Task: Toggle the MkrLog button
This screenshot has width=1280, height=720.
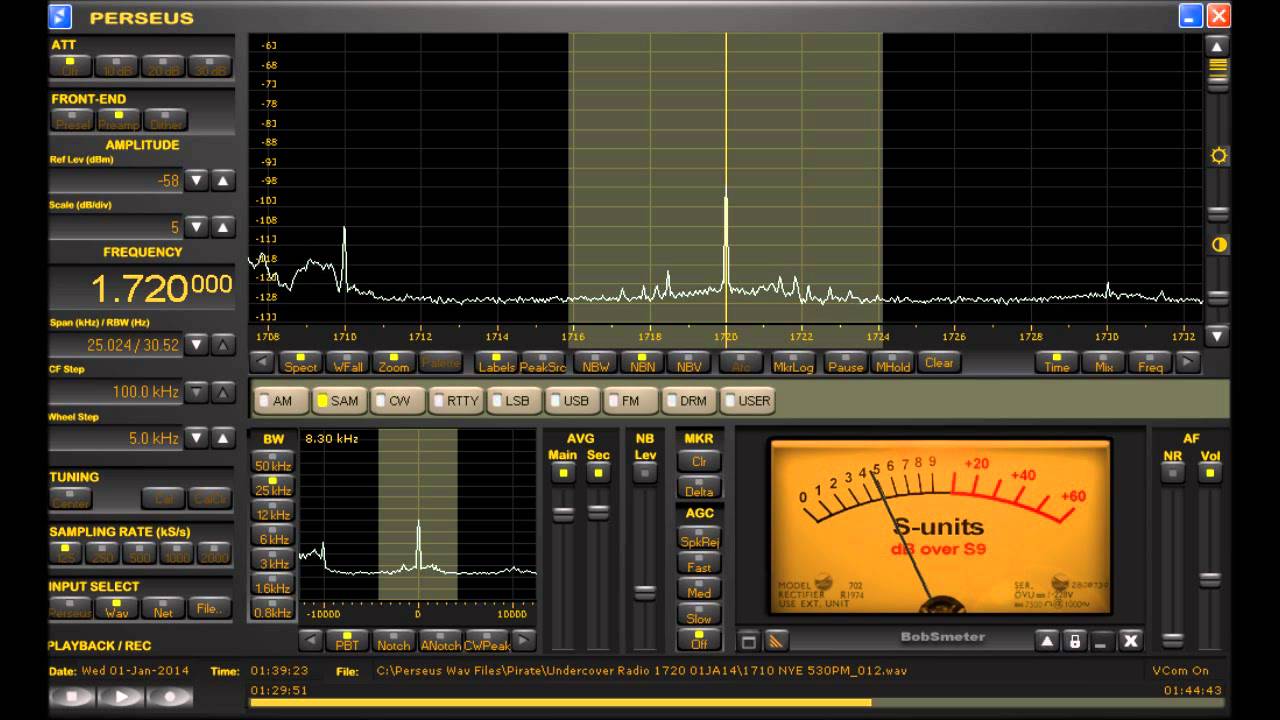Action: click(793, 362)
